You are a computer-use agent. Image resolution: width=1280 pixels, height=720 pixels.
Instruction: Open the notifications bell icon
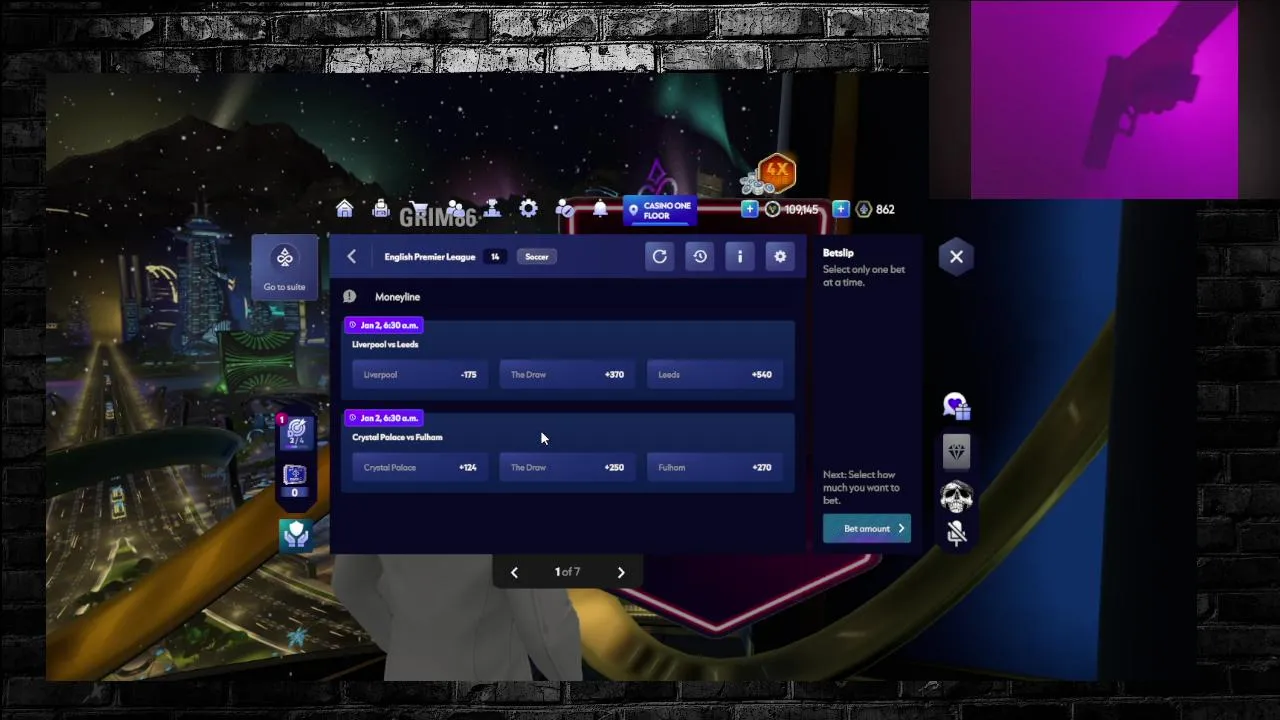pos(600,209)
